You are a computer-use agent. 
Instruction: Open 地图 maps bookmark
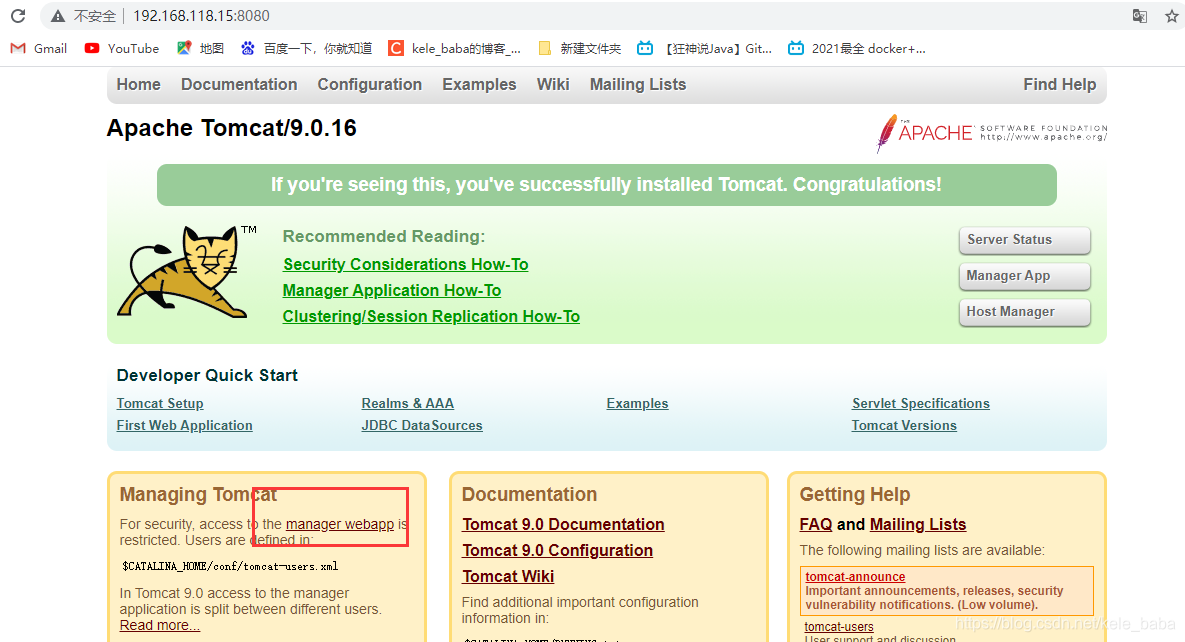click(200, 48)
